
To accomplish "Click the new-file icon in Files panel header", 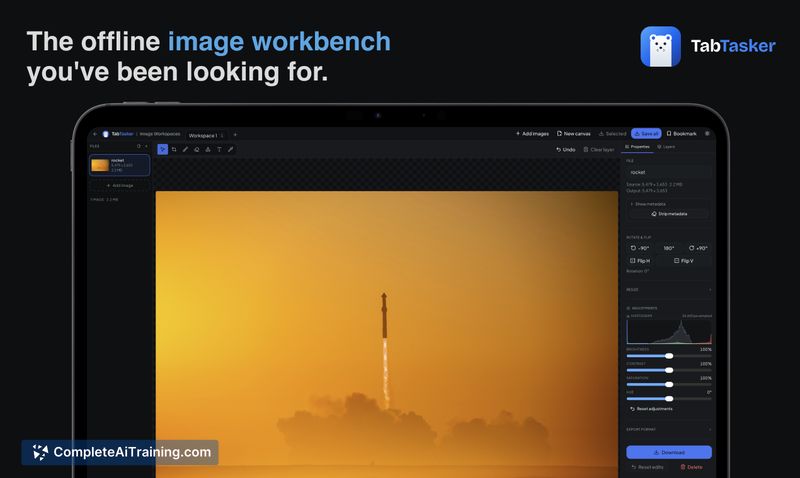I will (138, 146).
